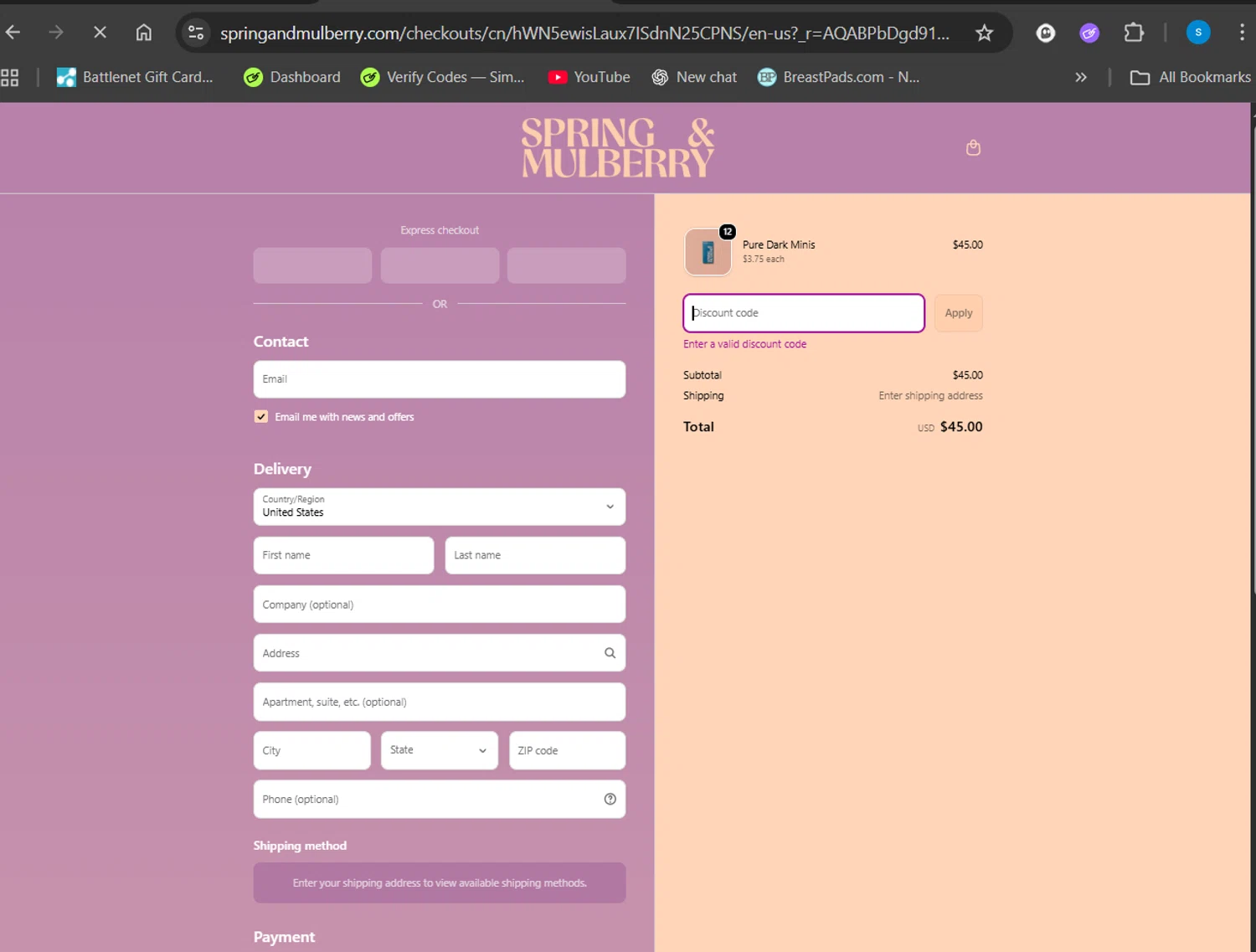Focus the First name field
This screenshot has width=1256, height=952.
pos(343,555)
